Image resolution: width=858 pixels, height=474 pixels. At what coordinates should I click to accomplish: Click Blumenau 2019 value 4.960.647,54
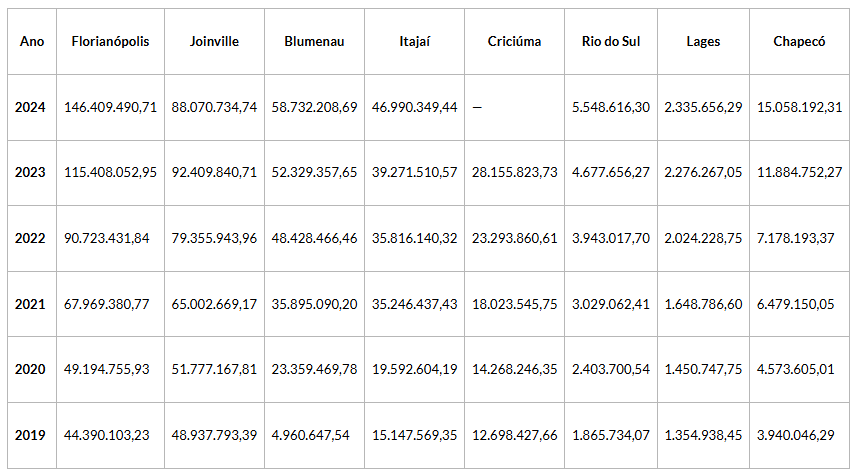[x=314, y=435]
